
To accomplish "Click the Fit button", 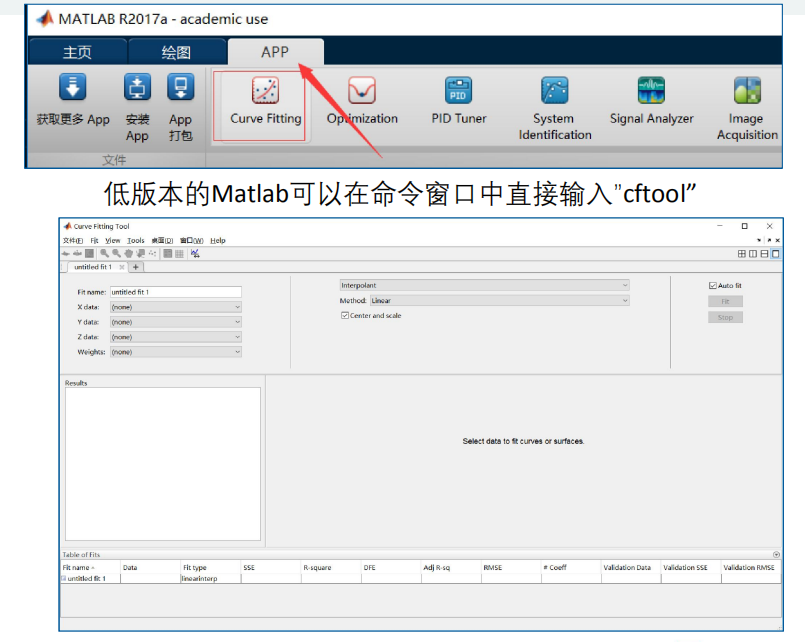I will [725, 301].
